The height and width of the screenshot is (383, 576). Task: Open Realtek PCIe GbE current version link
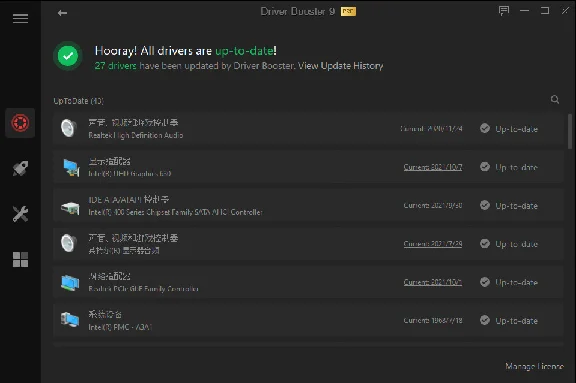point(433,282)
